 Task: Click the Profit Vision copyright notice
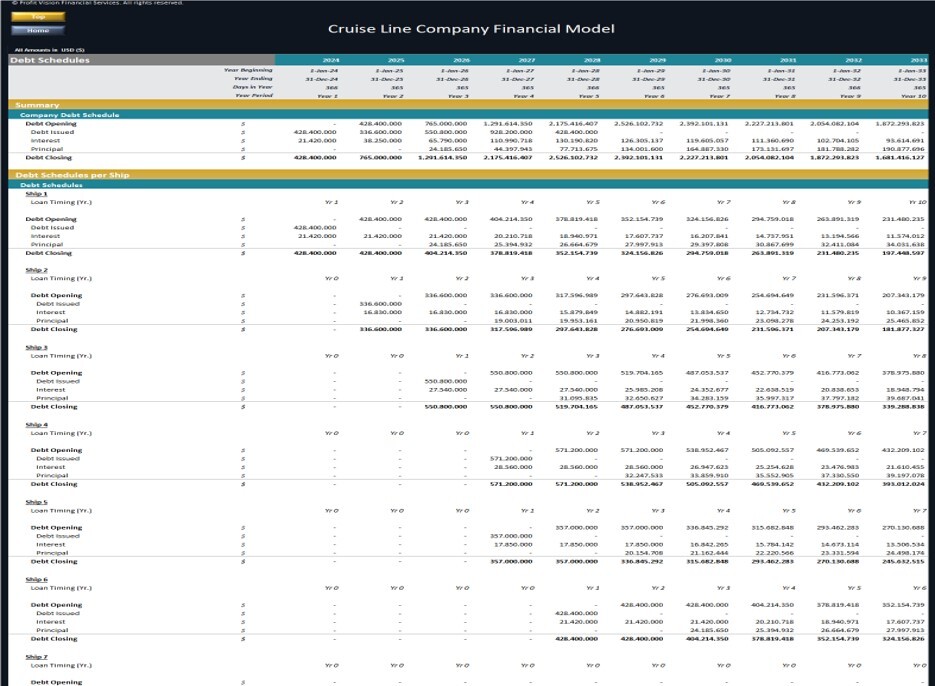pos(97,3)
